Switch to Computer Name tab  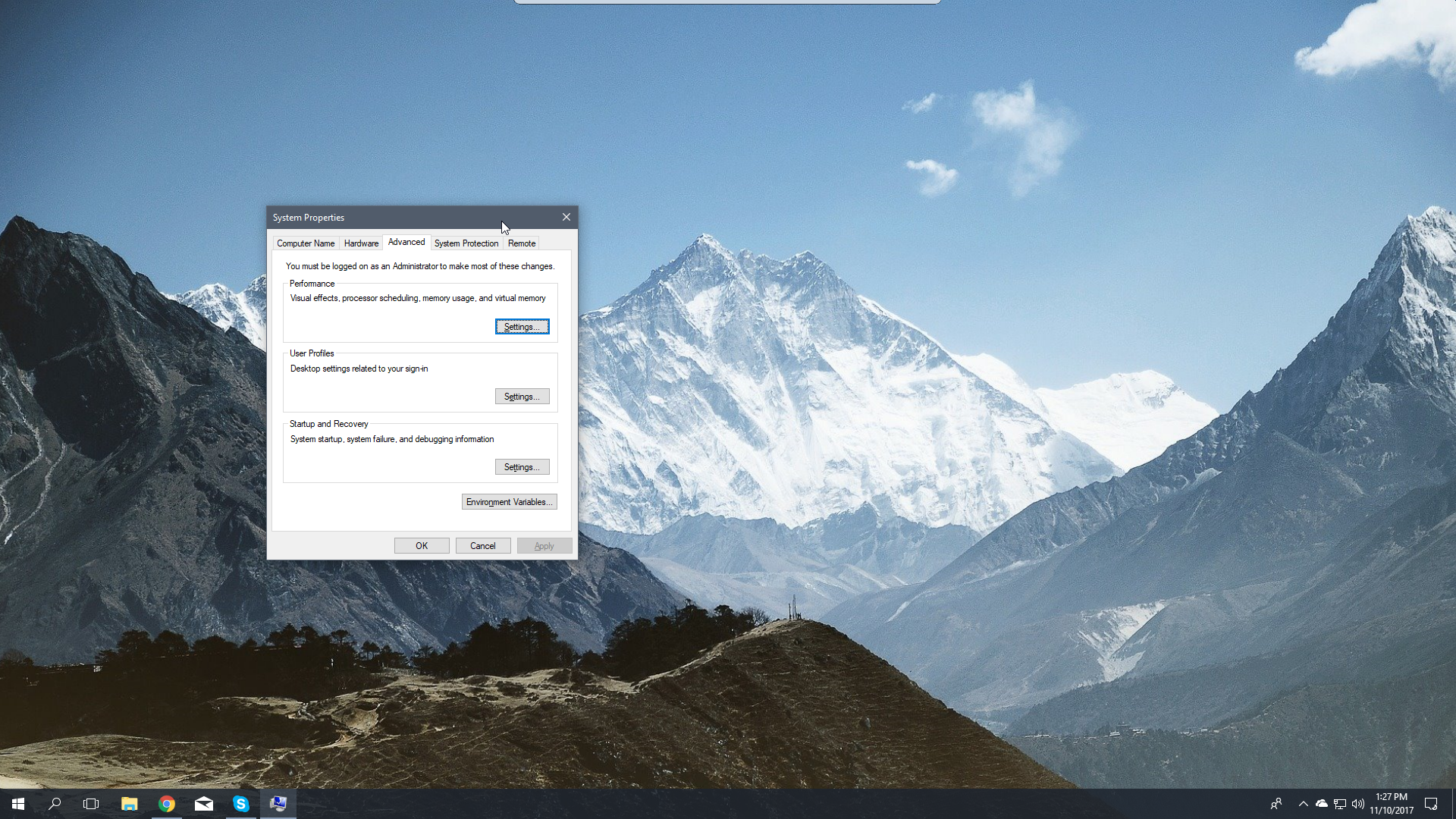306,243
